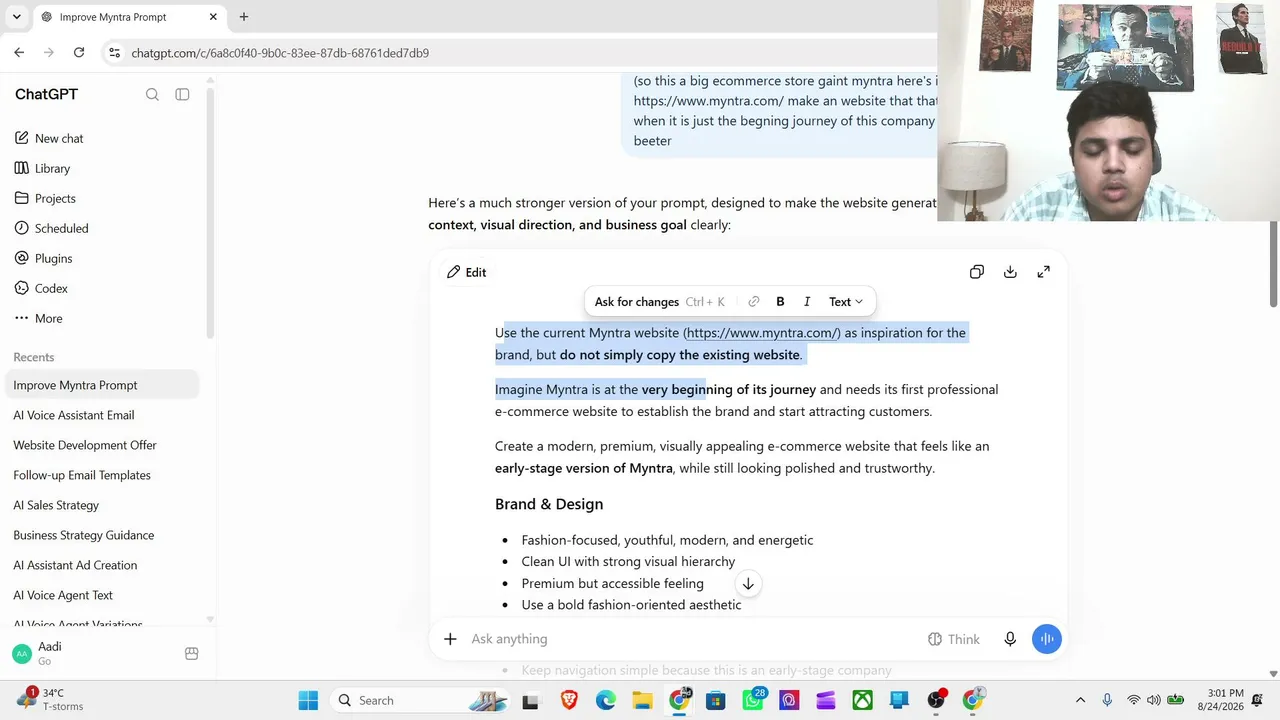Open the AI Voice Assistant Email chat
Image resolution: width=1280 pixels, height=720 pixels.
coord(102,415)
